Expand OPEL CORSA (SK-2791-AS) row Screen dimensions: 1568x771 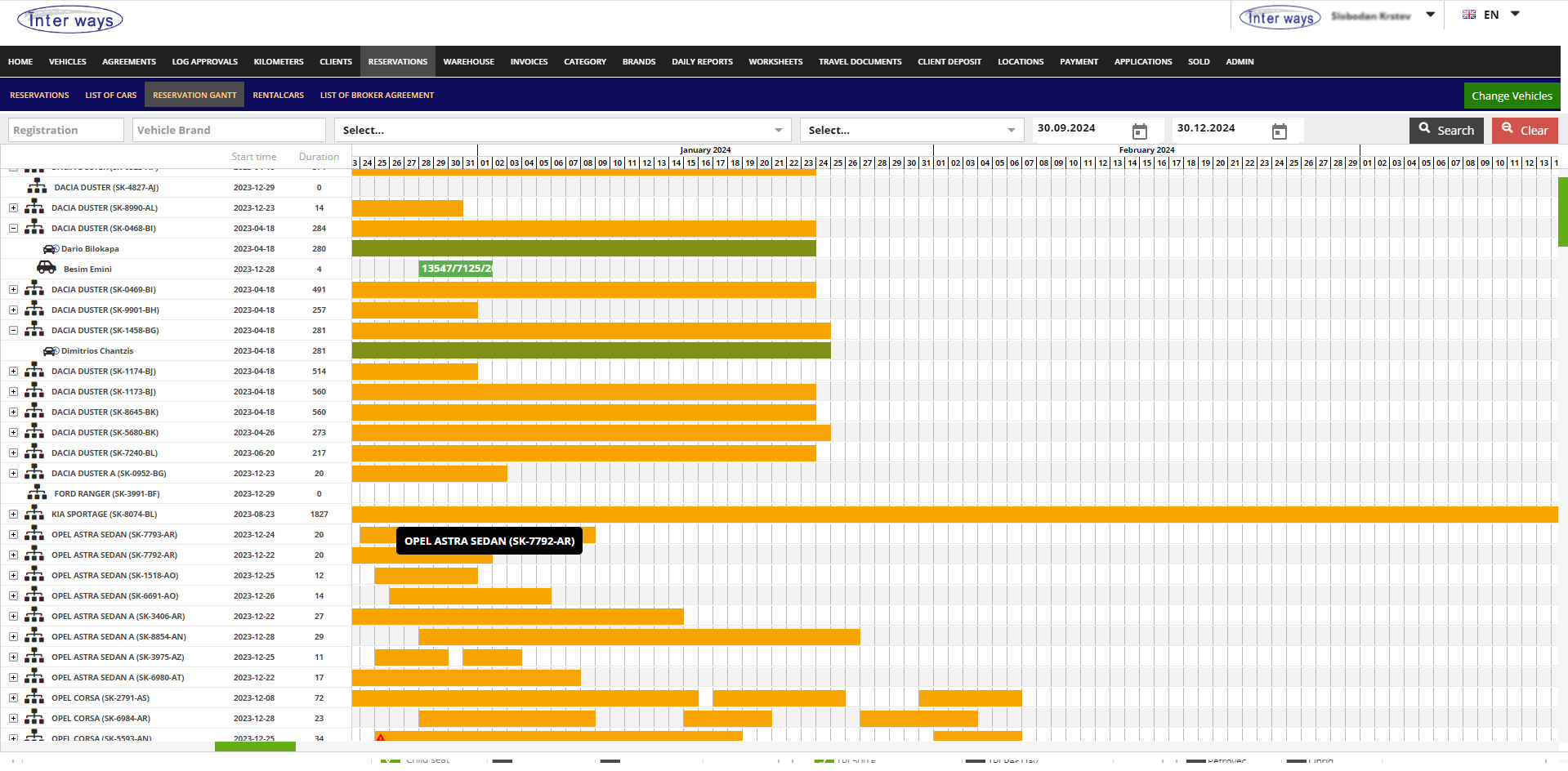13,697
